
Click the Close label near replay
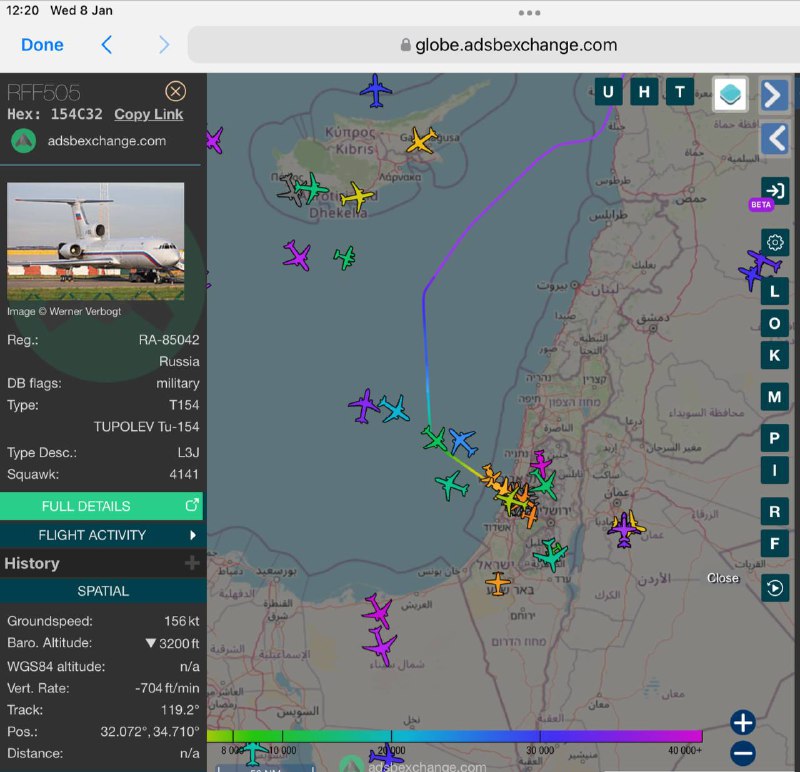[722, 578]
